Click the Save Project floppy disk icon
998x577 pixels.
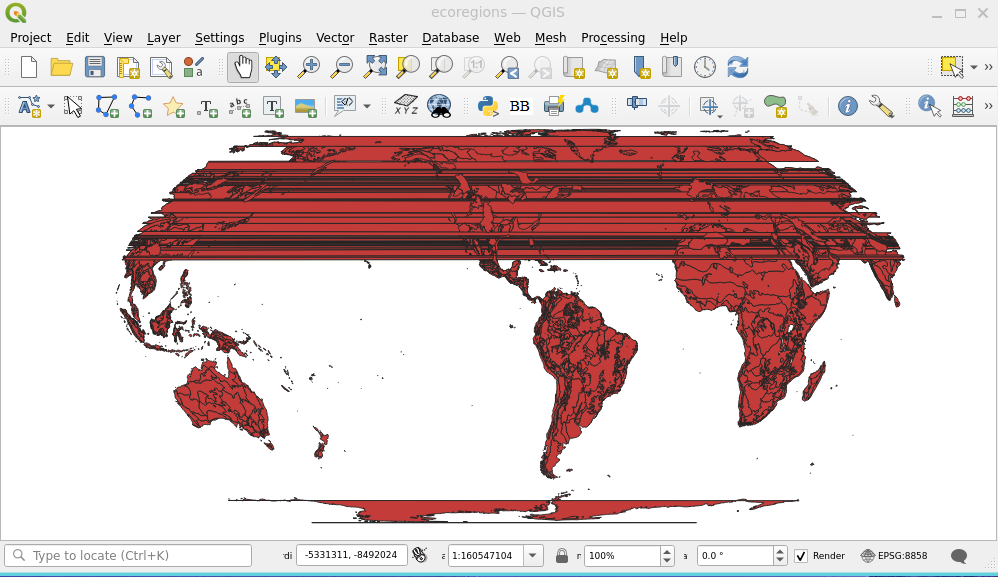point(95,67)
